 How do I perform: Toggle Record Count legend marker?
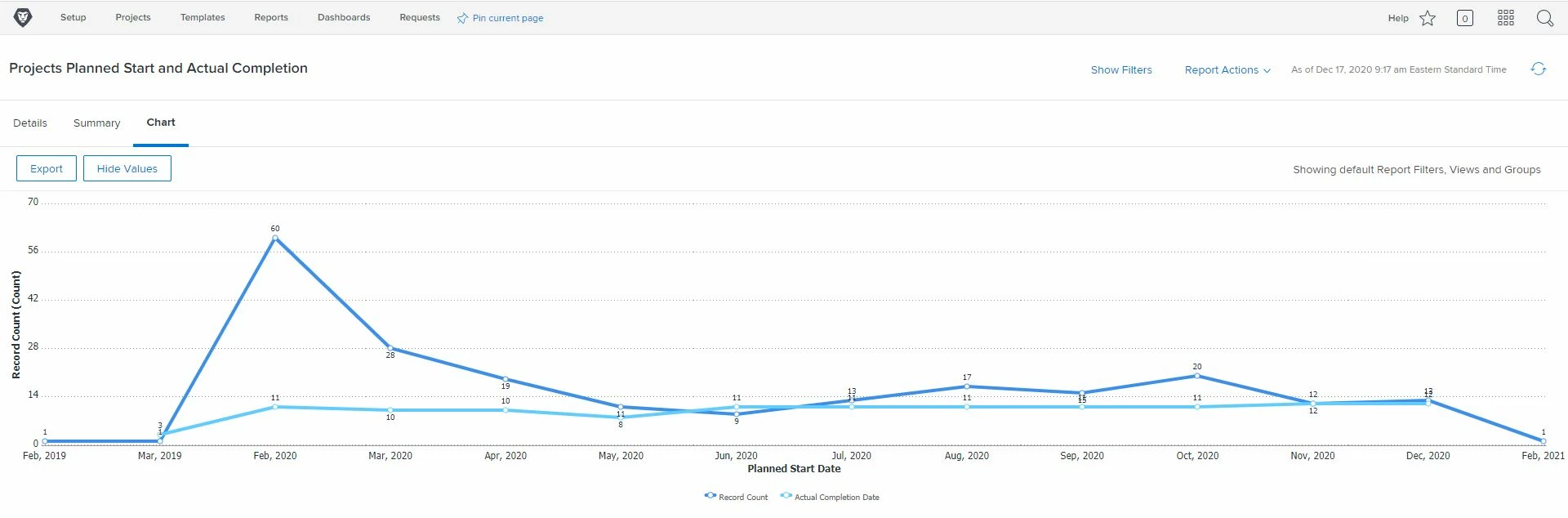click(x=710, y=495)
